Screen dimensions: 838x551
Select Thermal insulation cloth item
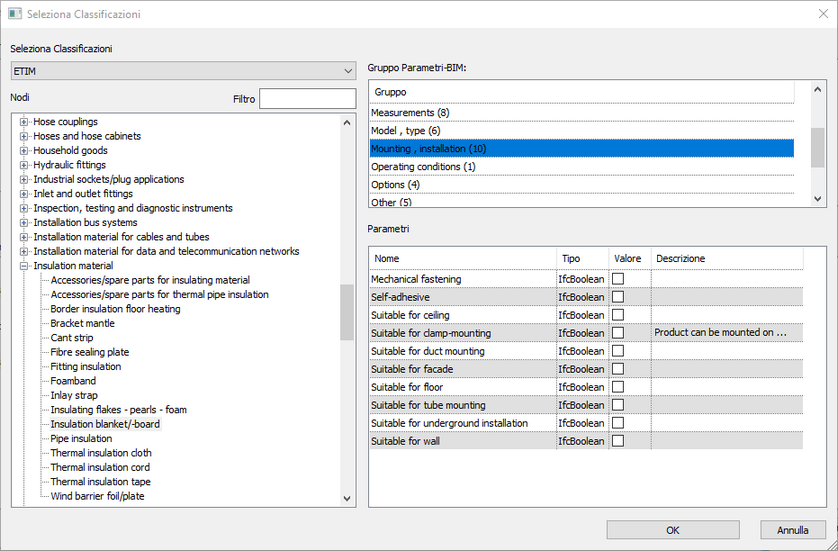(101, 453)
